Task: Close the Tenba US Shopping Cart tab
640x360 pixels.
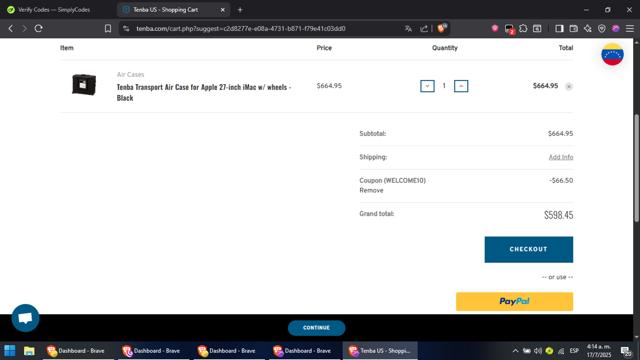Action: click(x=222, y=9)
